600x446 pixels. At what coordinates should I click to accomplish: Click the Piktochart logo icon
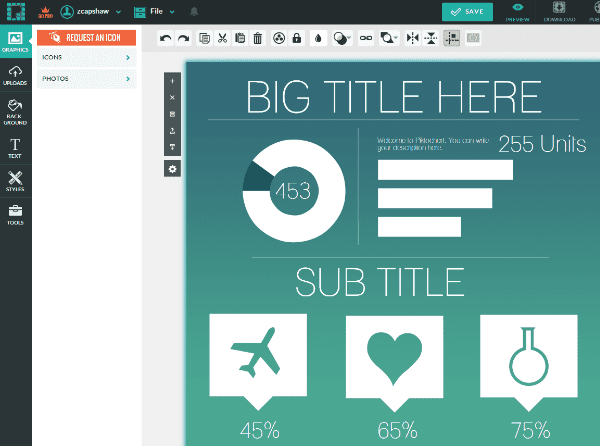coord(16,11)
